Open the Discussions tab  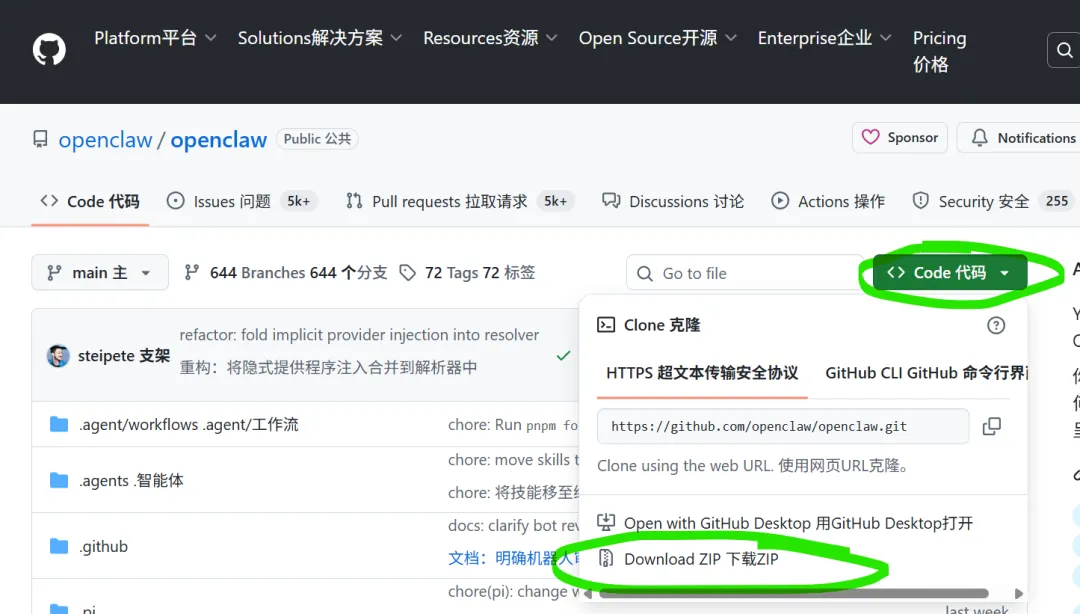click(x=673, y=201)
